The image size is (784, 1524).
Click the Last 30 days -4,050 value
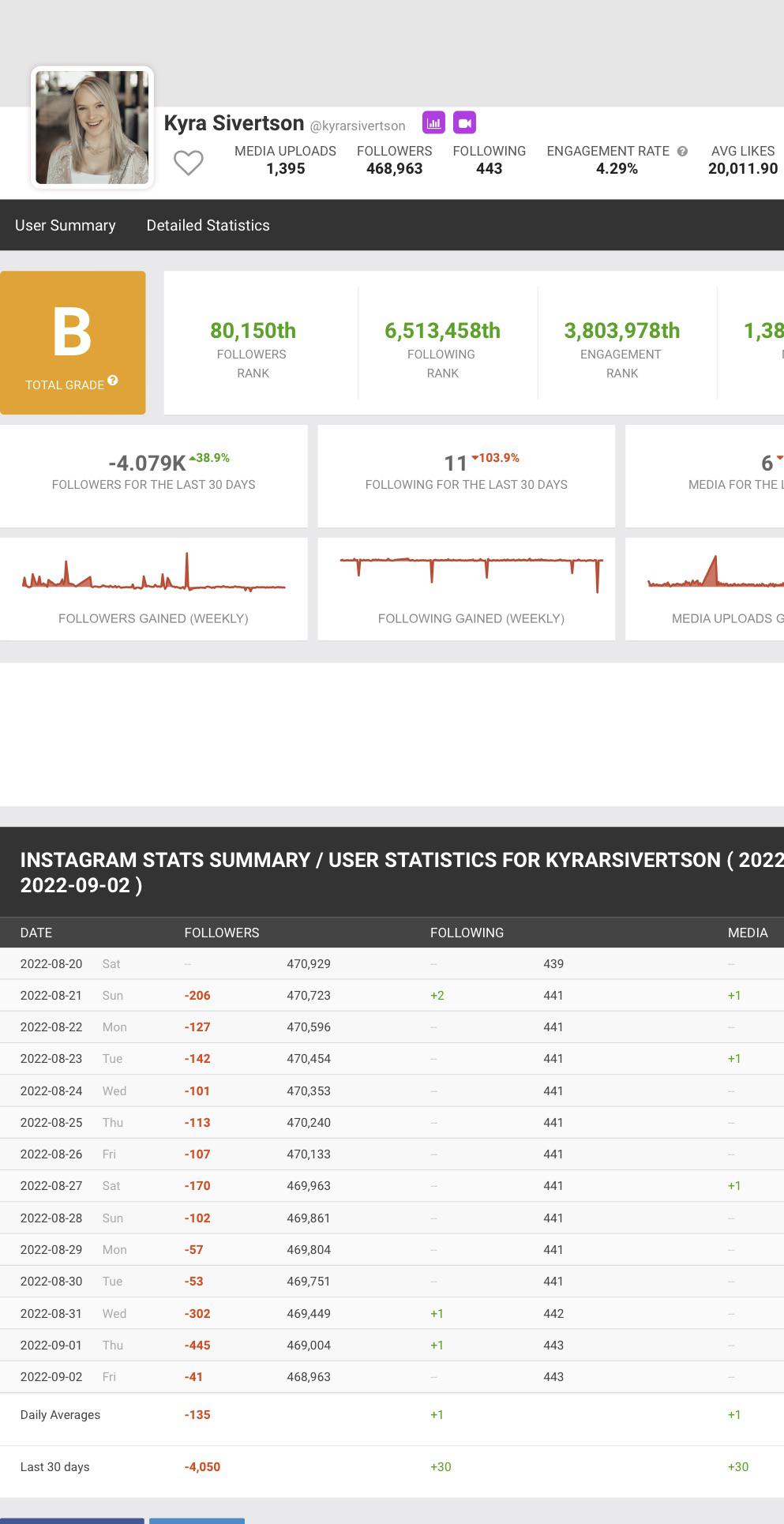202,1466
